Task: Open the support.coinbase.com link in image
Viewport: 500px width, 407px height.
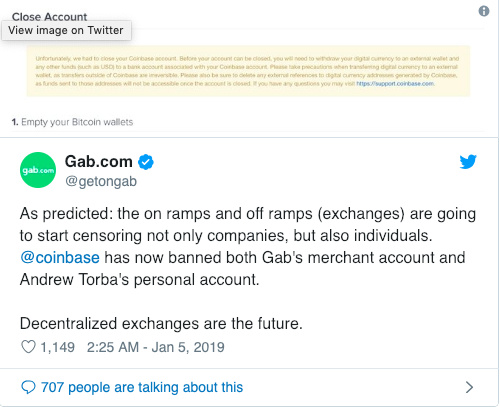Action: click(x=395, y=84)
